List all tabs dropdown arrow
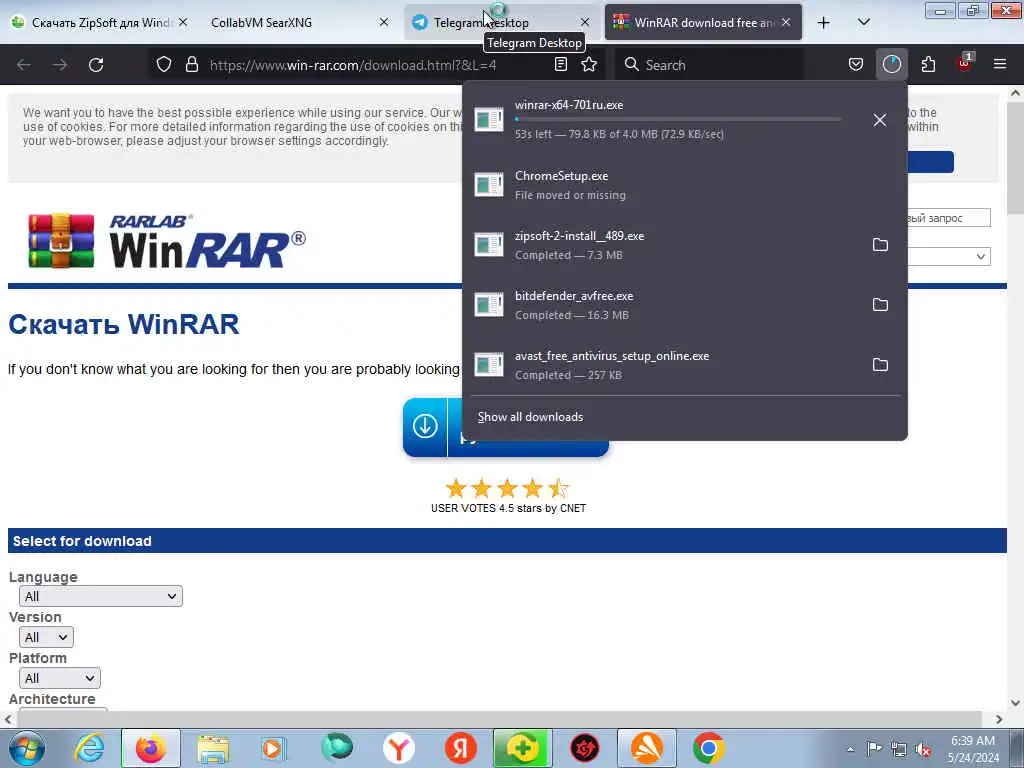 point(863,22)
